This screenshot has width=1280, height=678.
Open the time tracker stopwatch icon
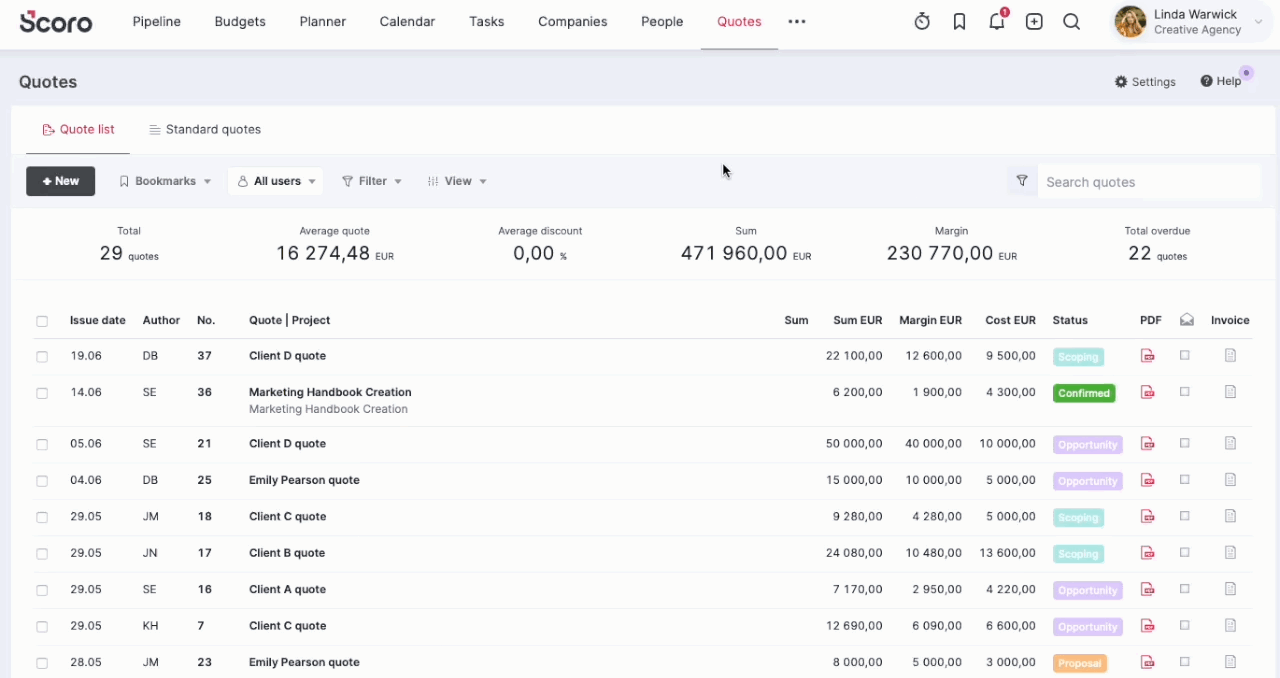pyautogui.click(x=922, y=22)
